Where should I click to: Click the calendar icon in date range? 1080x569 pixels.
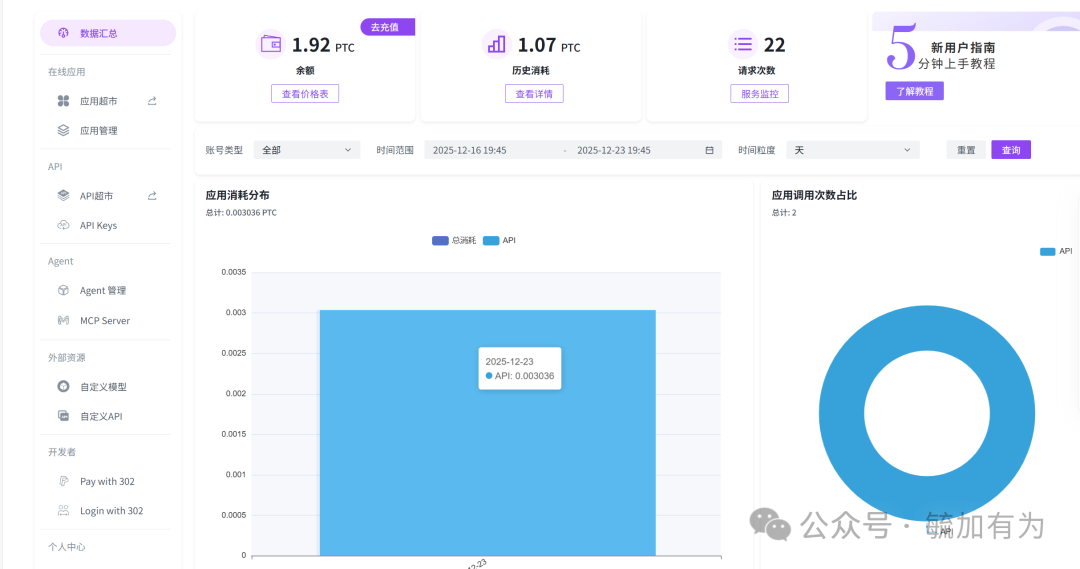709,150
